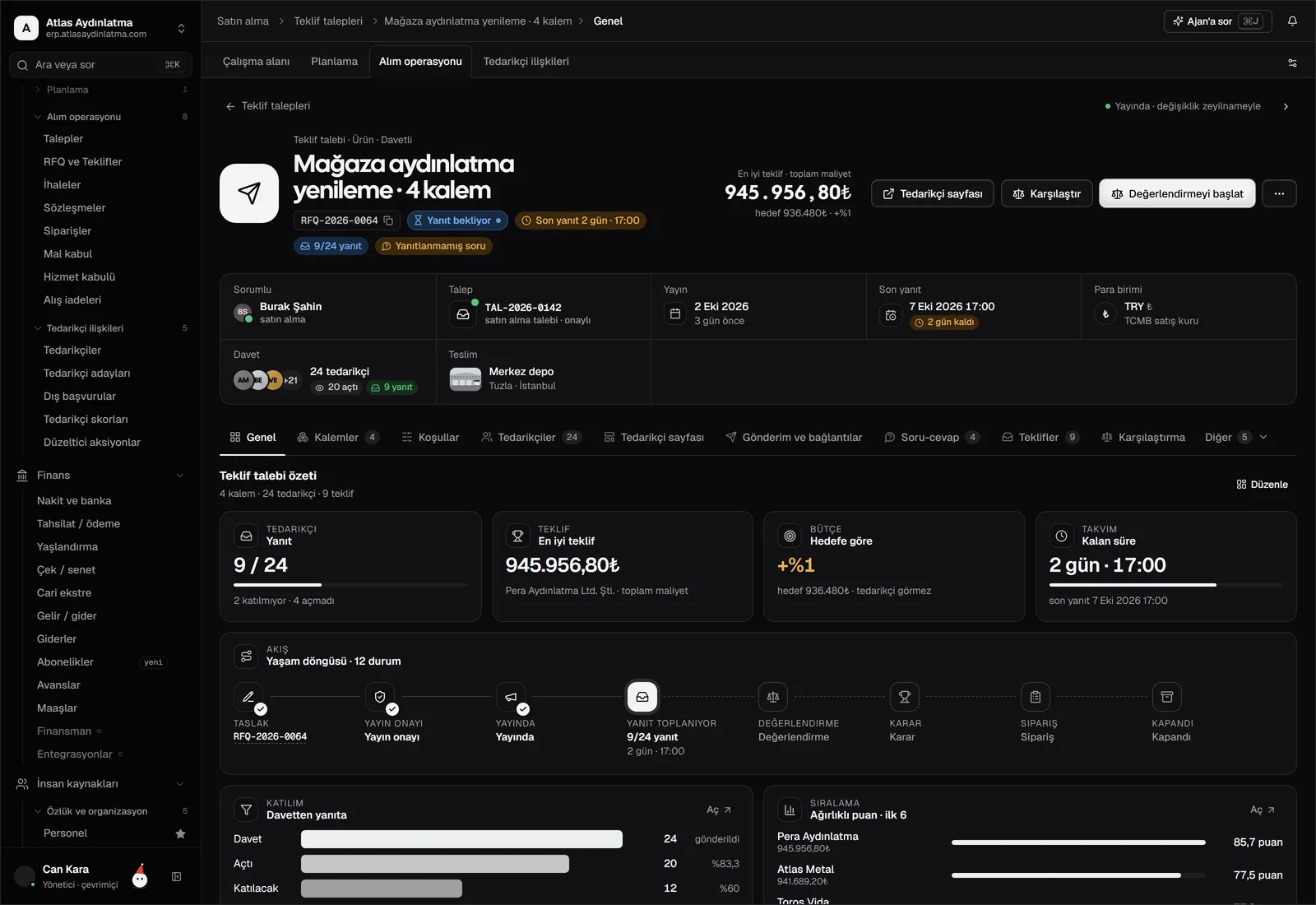Click Düzenle in the summary header
The image size is (1316, 905).
click(1263, 485)
